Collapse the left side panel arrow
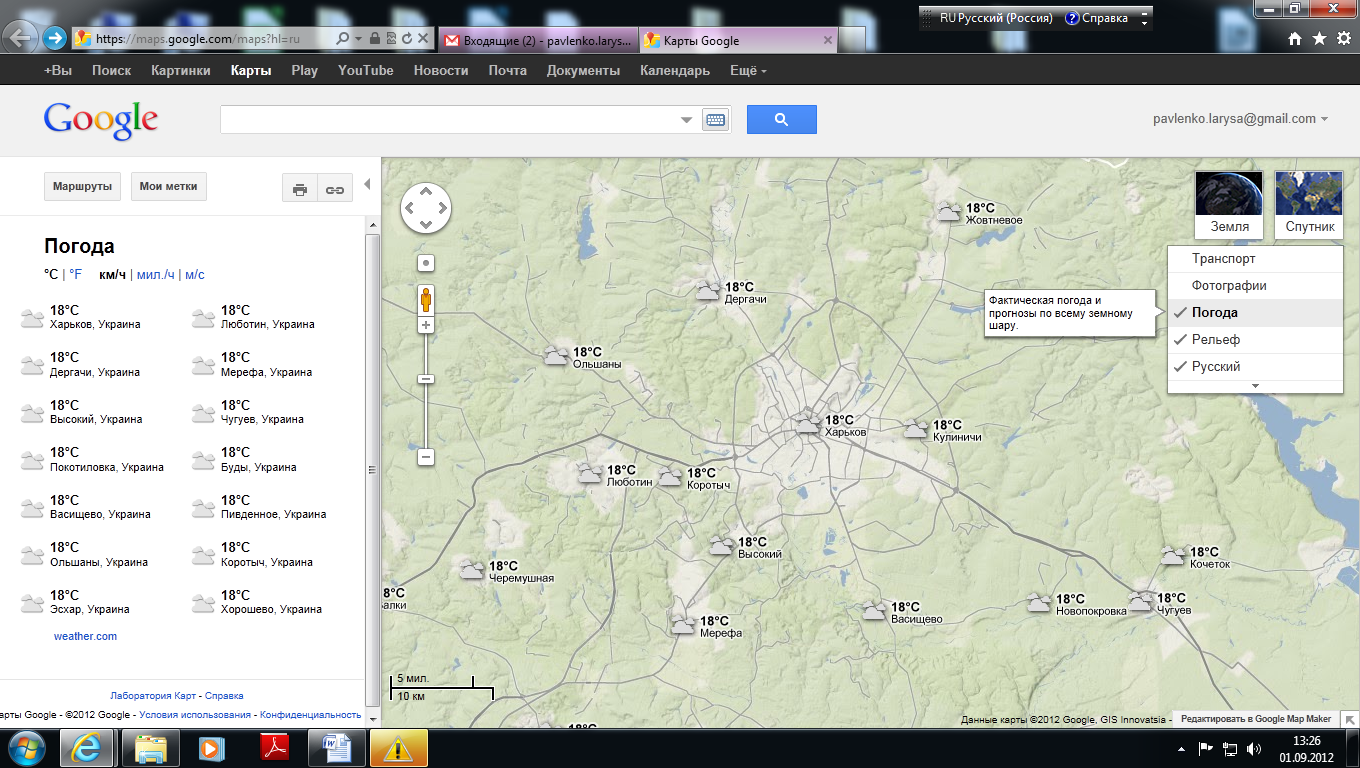1360x768 pixels. 367,184
